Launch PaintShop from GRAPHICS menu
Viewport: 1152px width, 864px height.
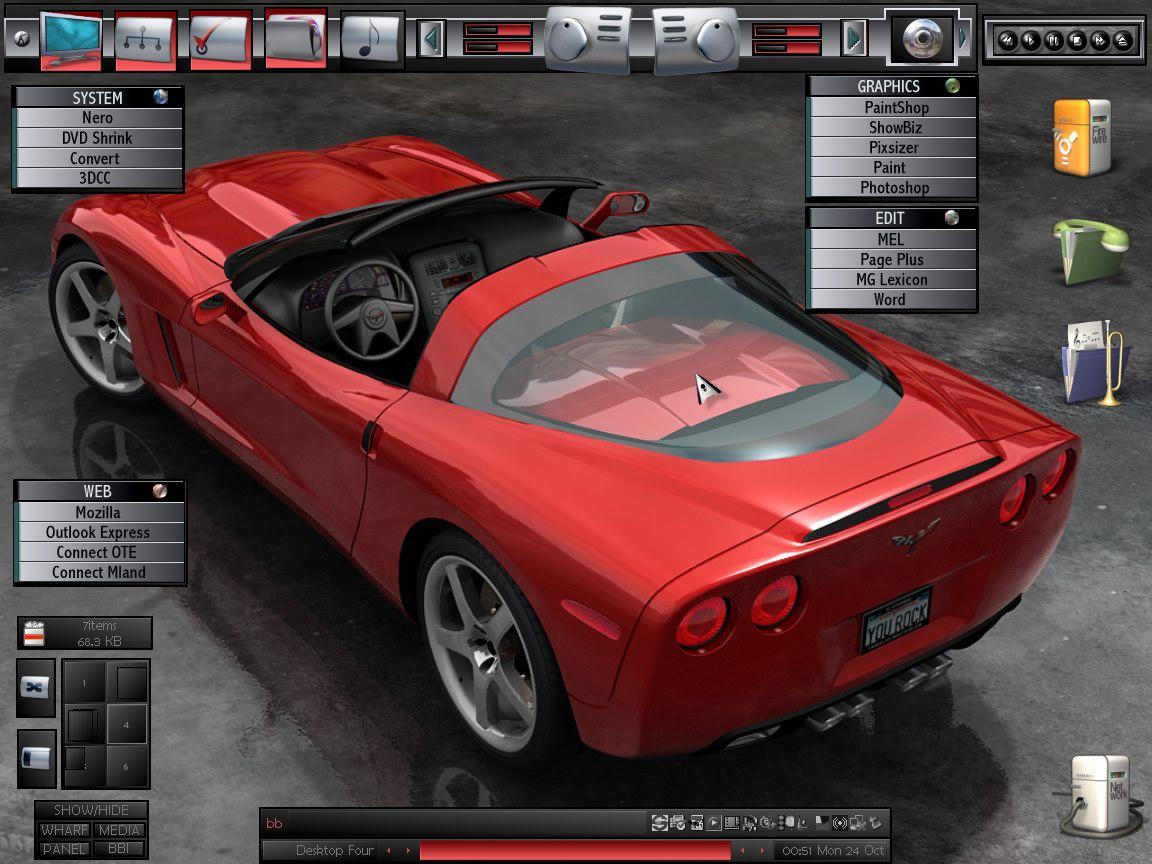pos(893,107)
